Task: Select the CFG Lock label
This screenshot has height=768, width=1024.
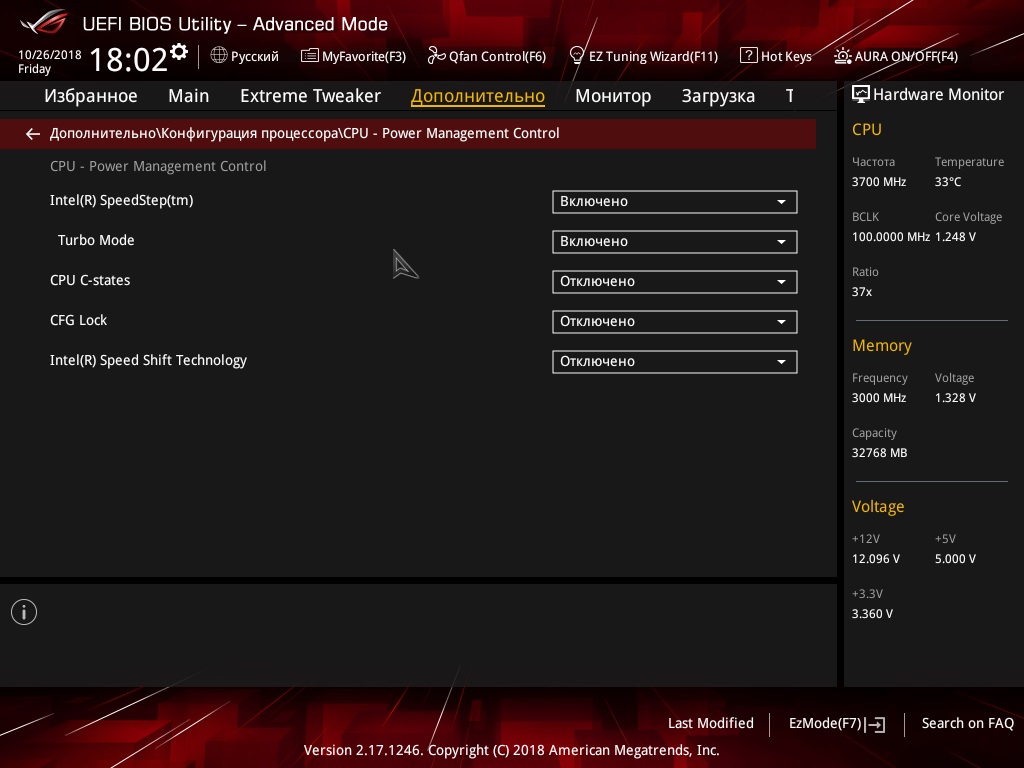Action: [78, 320]
